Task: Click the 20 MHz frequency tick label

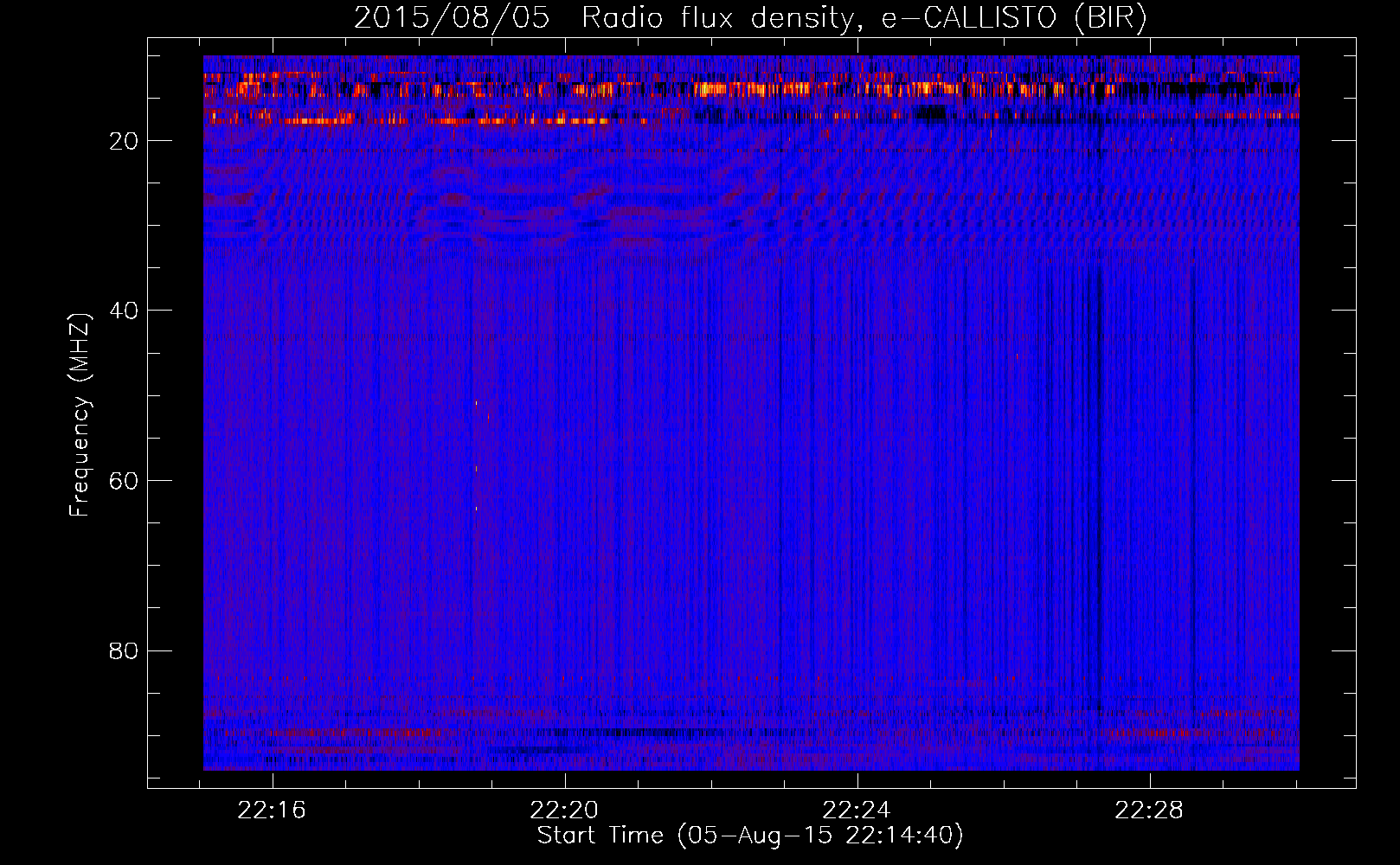Action: click(x=124, y=141)
